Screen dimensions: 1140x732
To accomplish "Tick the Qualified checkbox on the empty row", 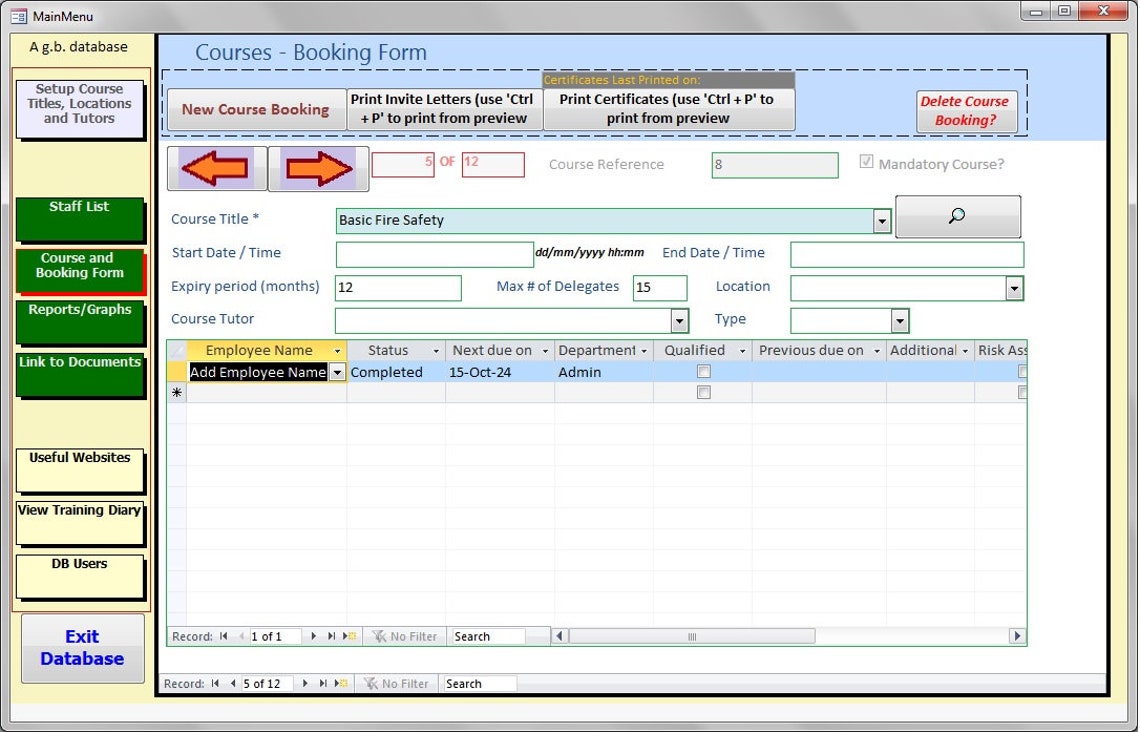I will [x=704, y=392].
